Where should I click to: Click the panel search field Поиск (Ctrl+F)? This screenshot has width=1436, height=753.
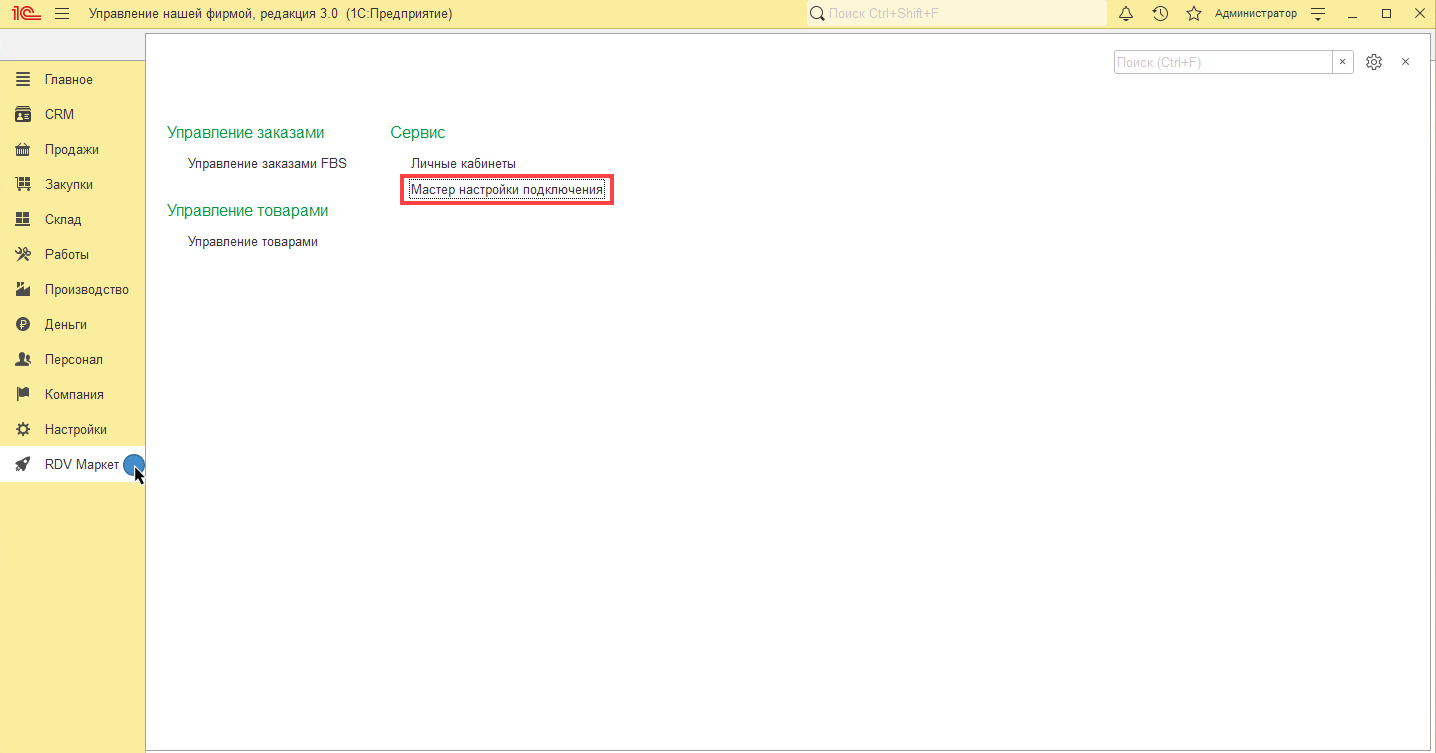click(x=1223, y=62)
